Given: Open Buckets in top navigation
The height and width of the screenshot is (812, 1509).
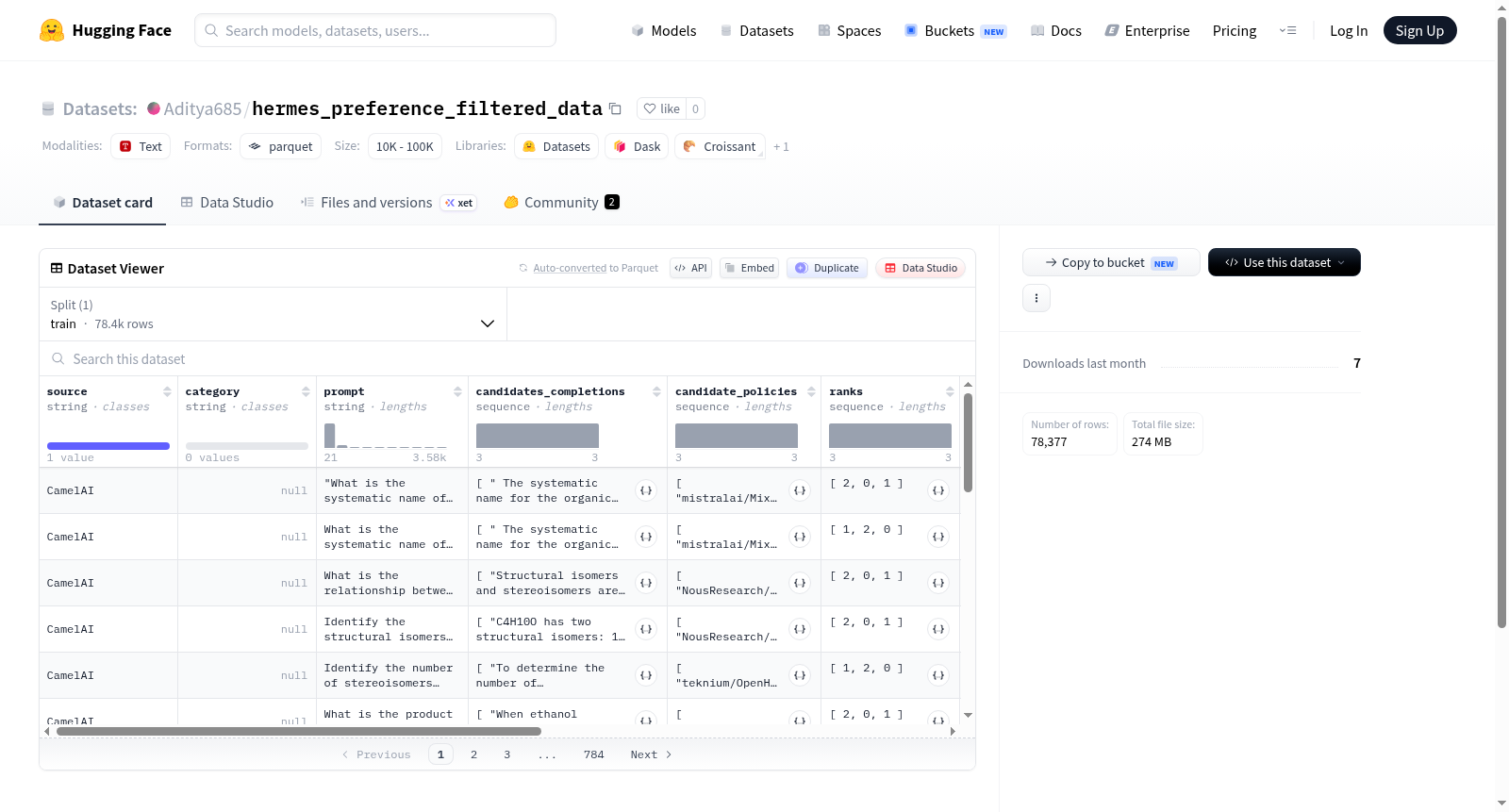Looking at the screenshot, I should [955, 30].
